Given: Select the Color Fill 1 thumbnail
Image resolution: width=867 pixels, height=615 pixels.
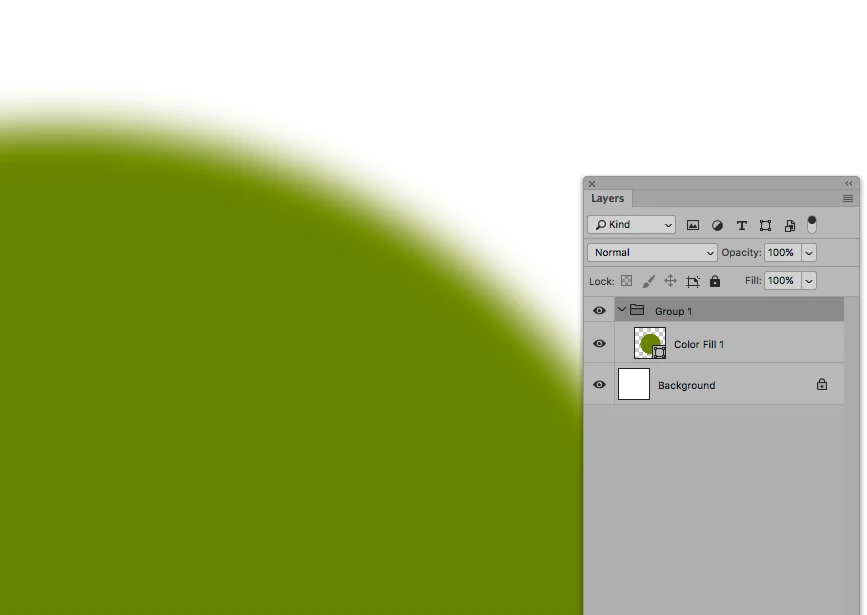Looking at the screenshot, I should (650, 343).
